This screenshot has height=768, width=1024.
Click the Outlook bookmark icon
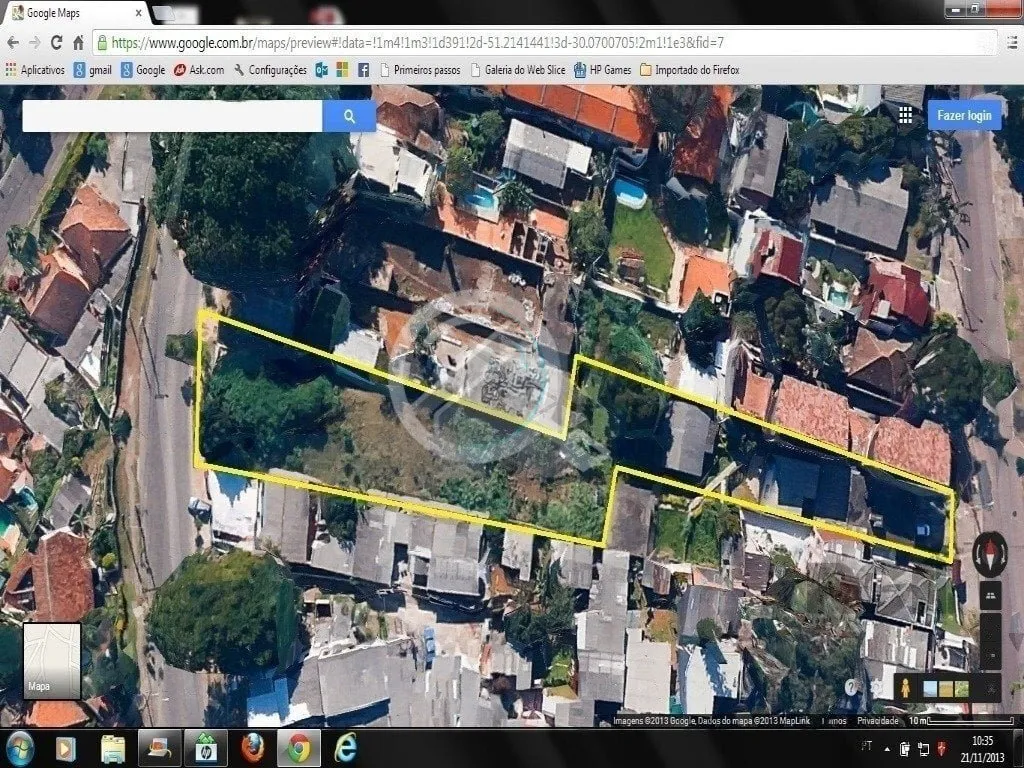[321, 70]
